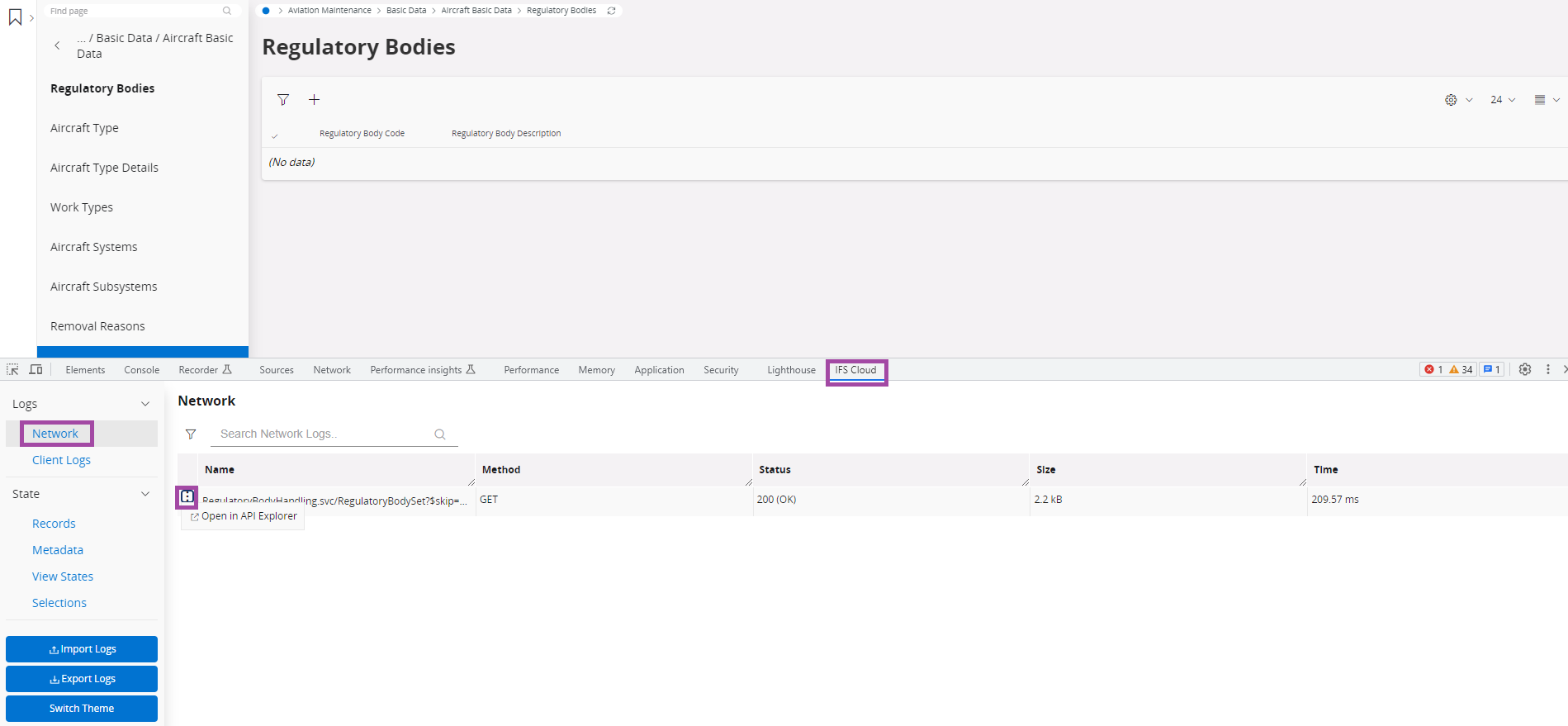
Task: Click the network log filter icon
Action: [x=191, y=434]
